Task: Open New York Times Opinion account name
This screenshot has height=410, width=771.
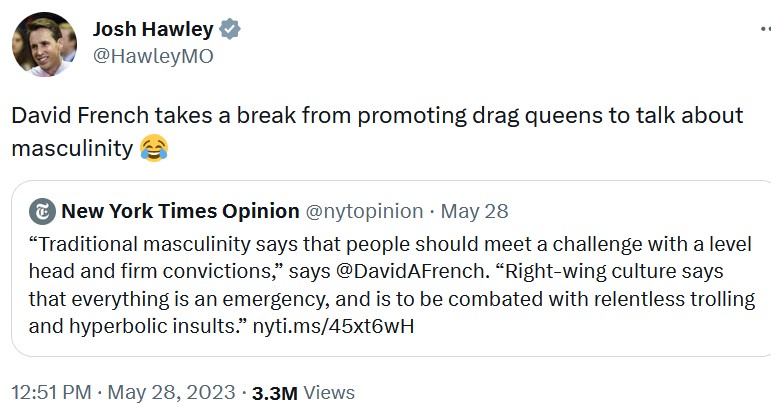Action: pos(180,211)
